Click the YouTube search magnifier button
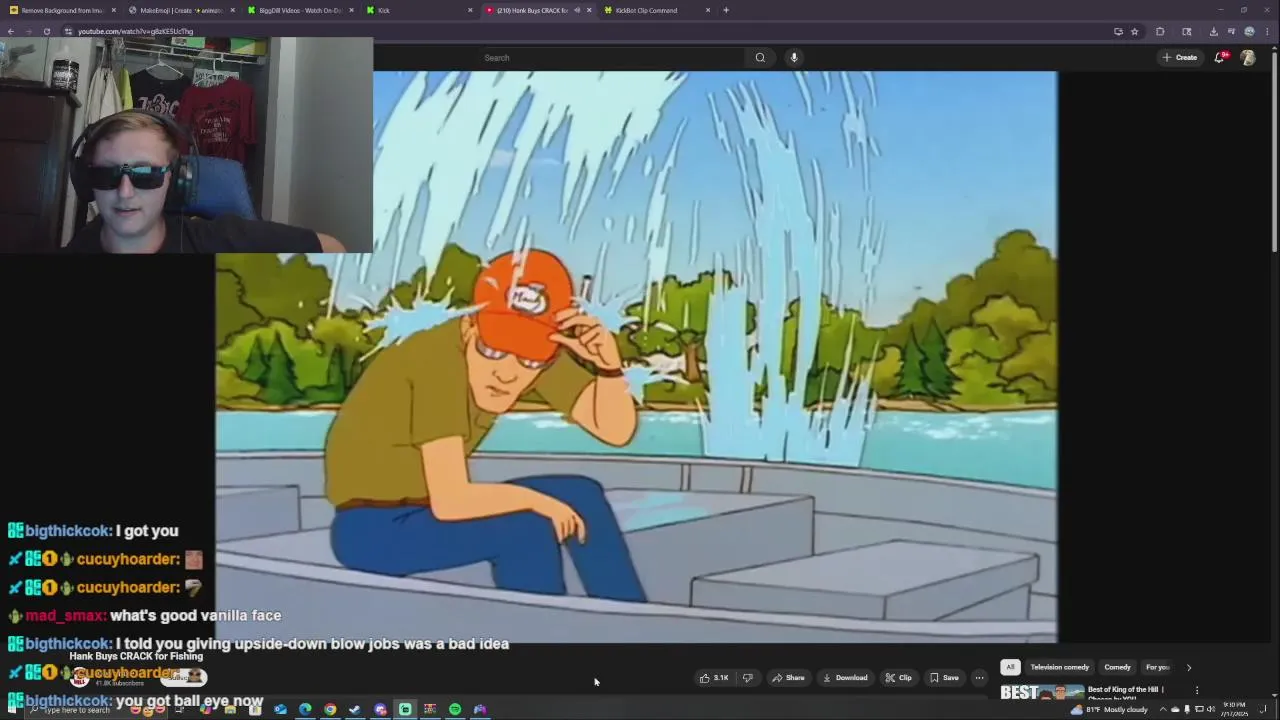This screenshot has width=1280, height=720. 760,57
